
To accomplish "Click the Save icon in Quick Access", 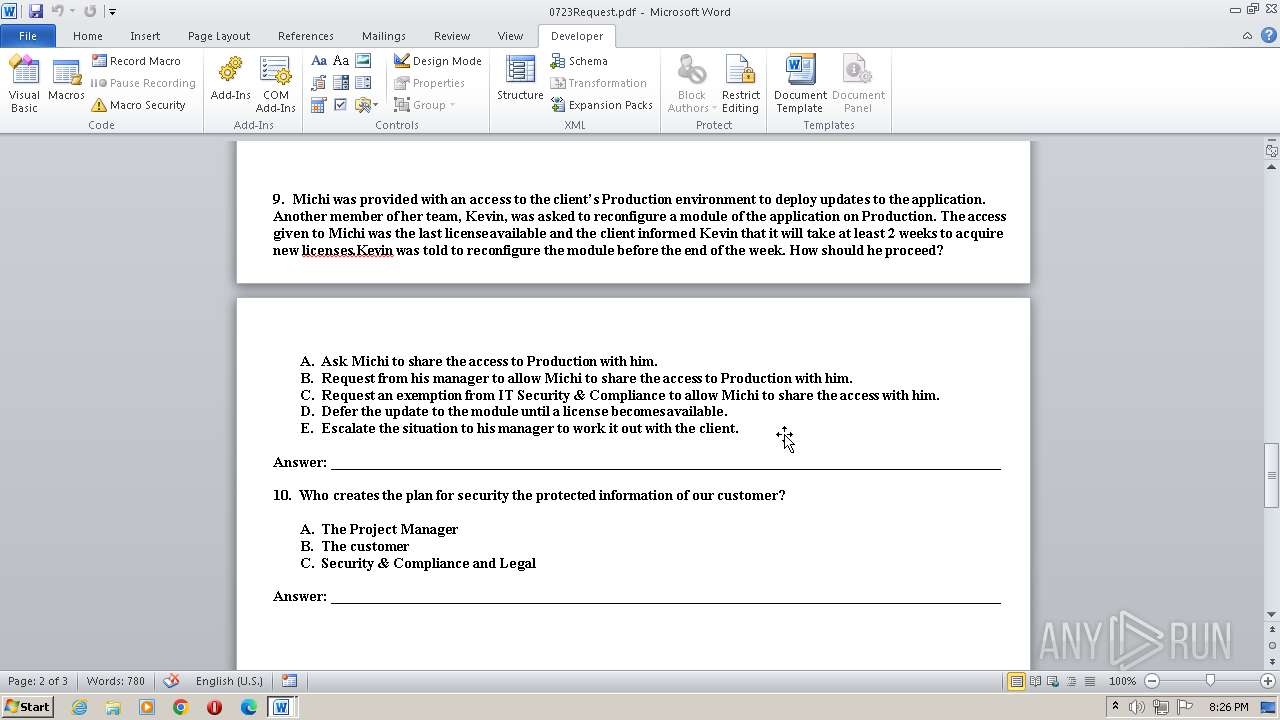I will click(36, 11).
